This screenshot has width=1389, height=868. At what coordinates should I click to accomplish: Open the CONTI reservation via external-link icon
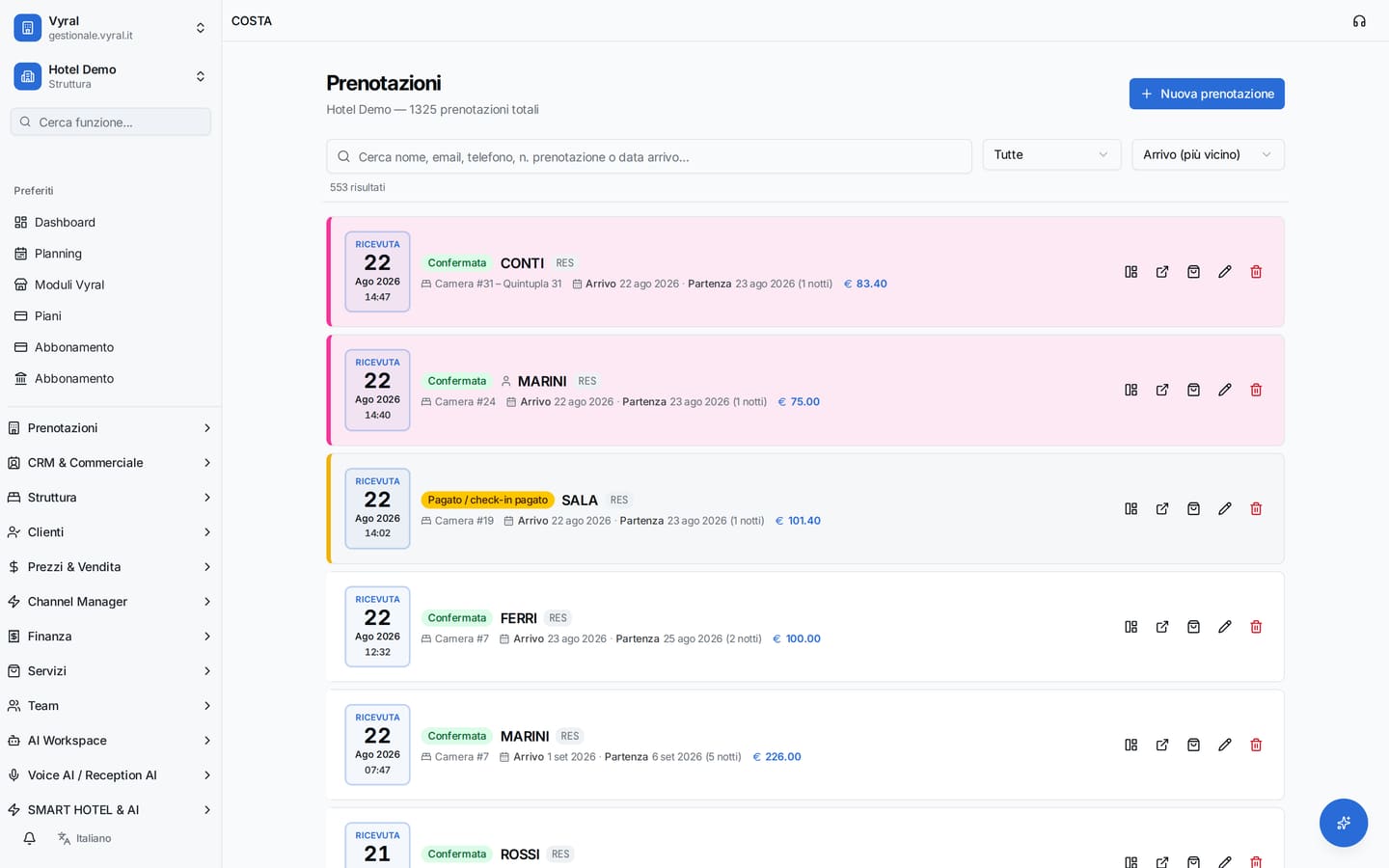(1162, 272)
